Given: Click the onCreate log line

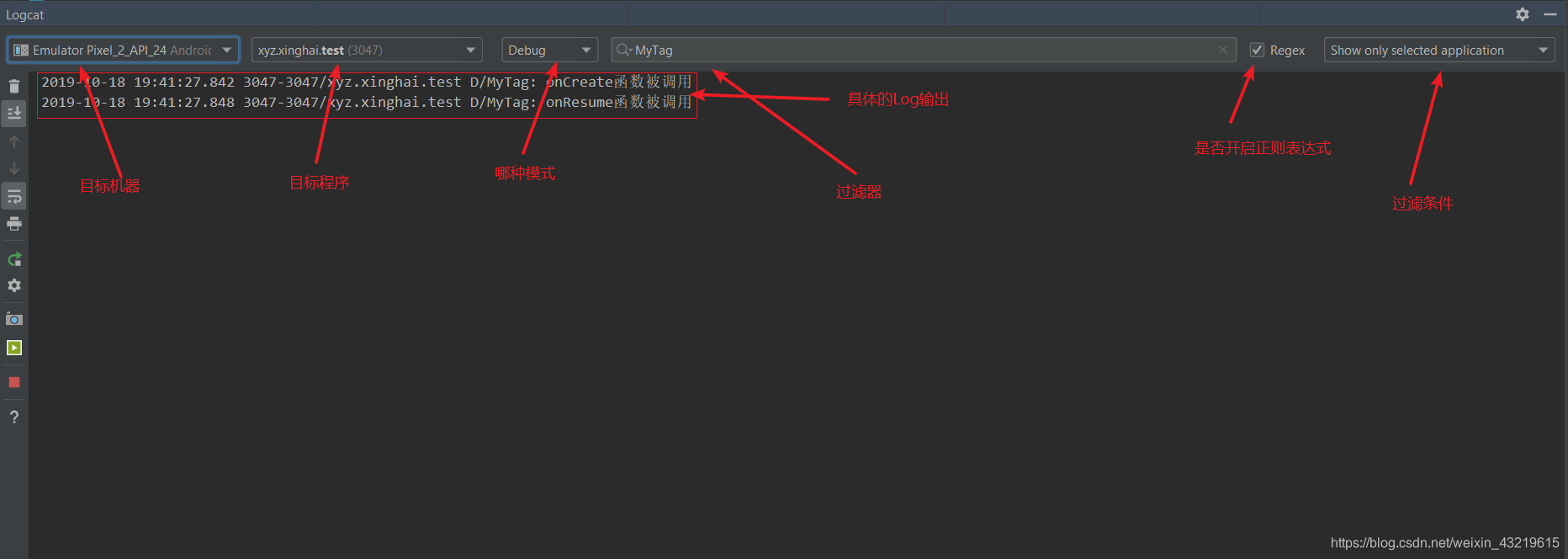Looking at the screenshot, I should 367,82.
